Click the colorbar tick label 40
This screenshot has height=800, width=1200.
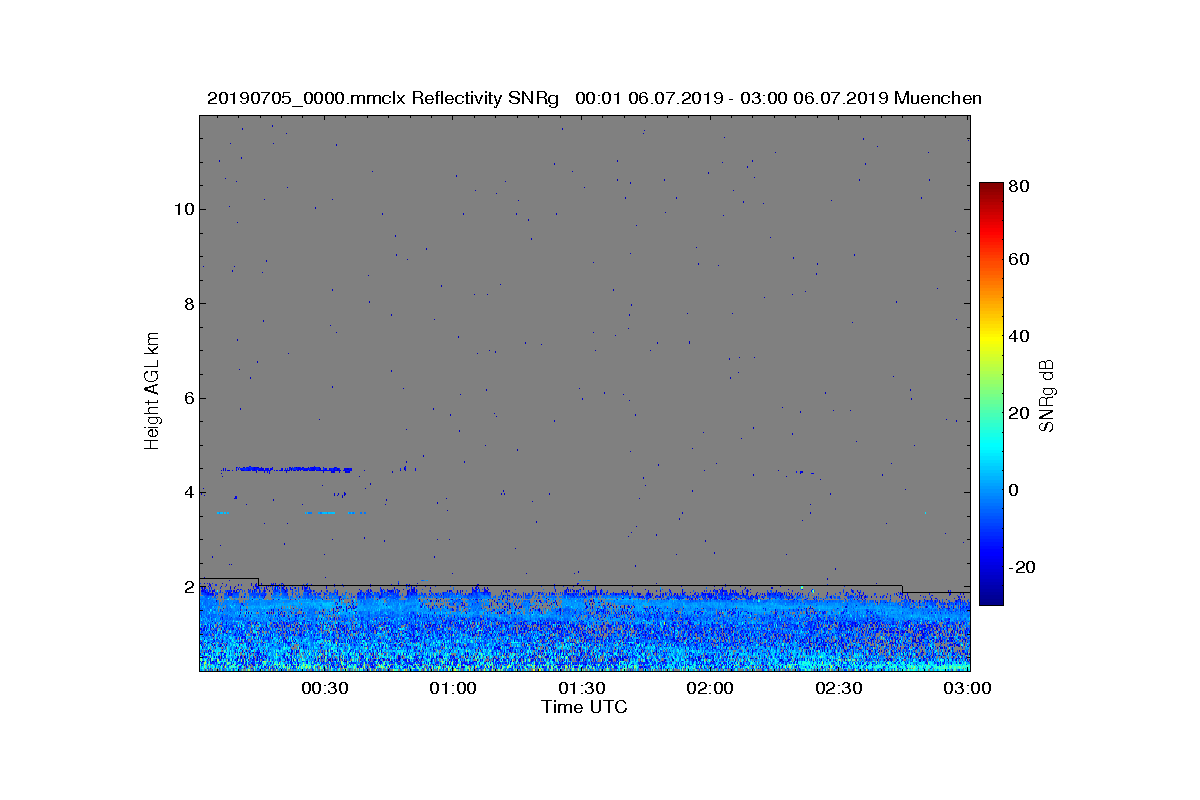click(1020, 336)
